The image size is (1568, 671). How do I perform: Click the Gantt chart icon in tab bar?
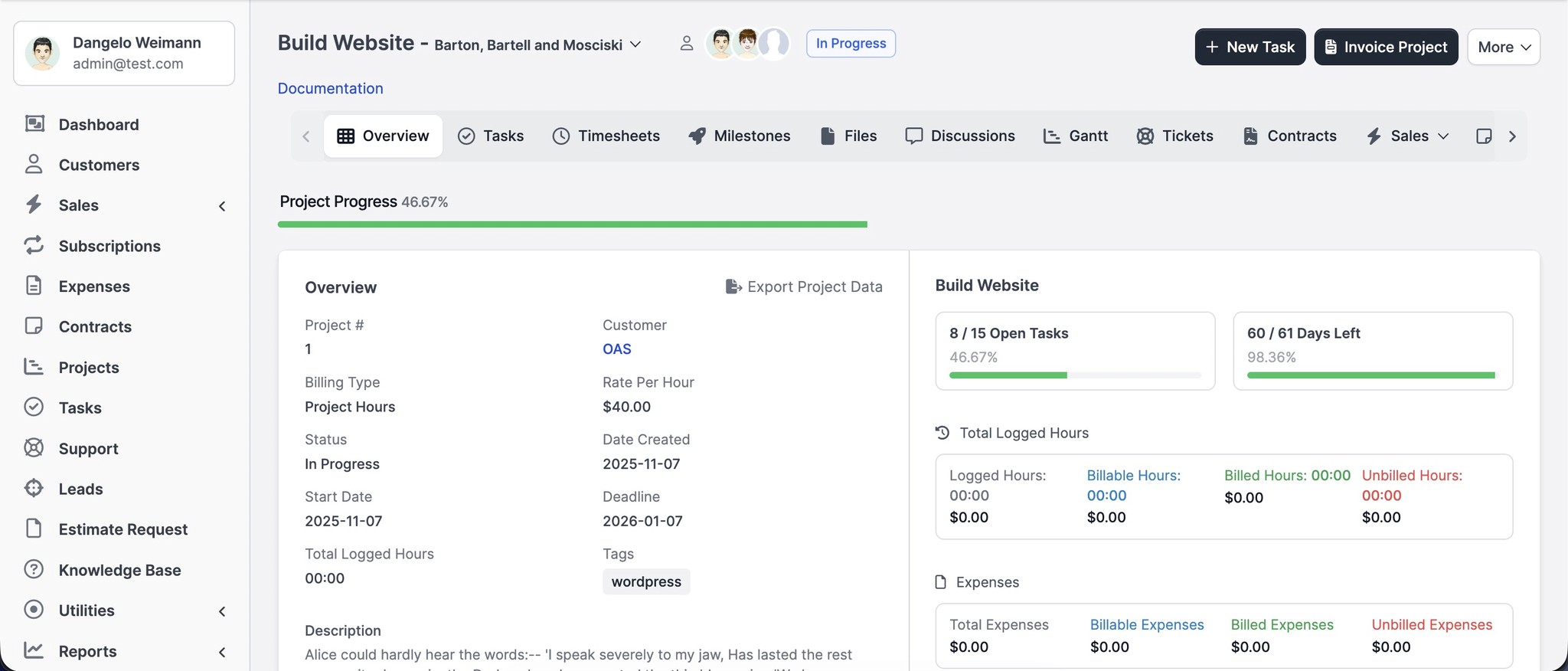click(1052, 136)
